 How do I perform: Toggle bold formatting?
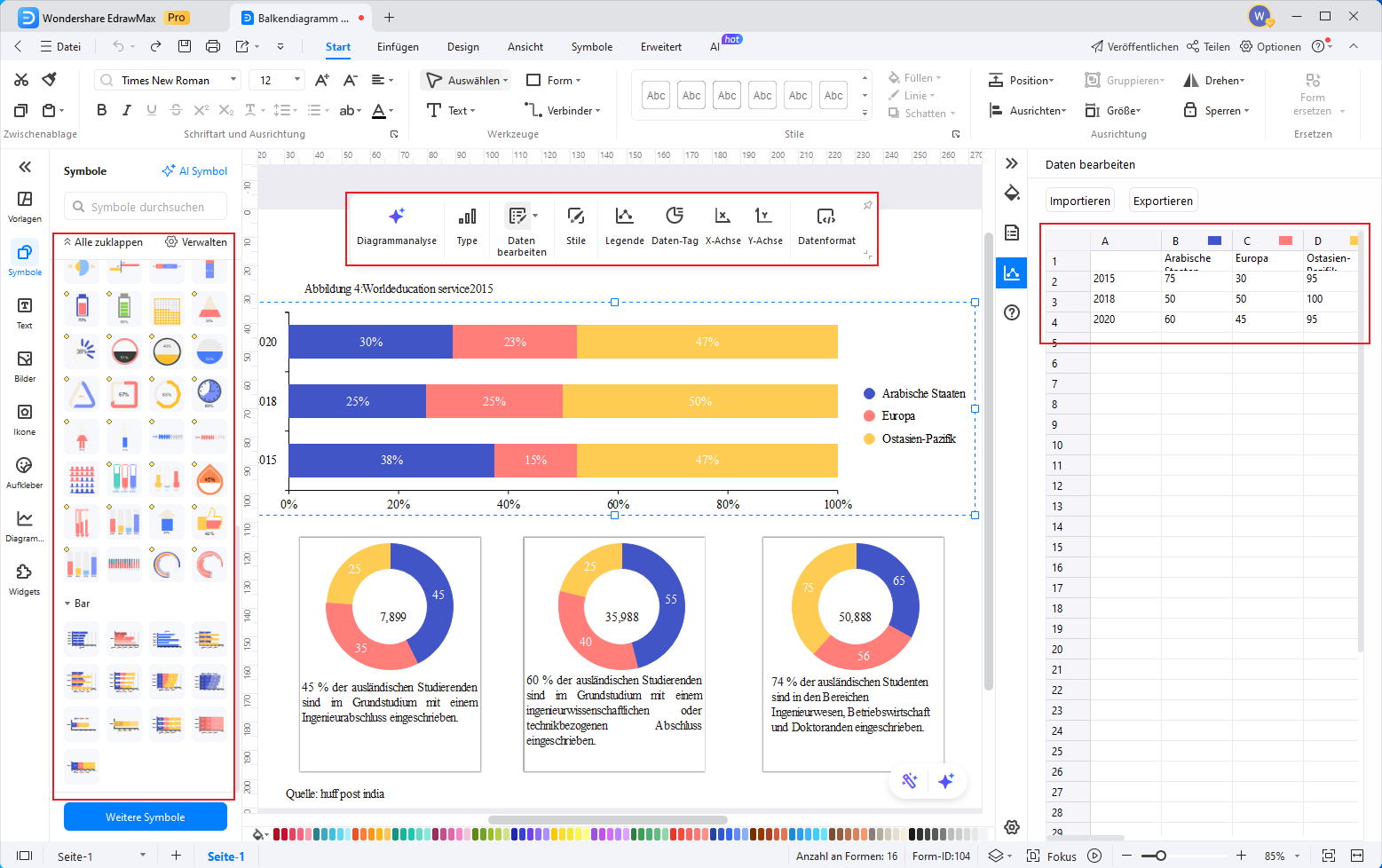(x=101, y=110)
